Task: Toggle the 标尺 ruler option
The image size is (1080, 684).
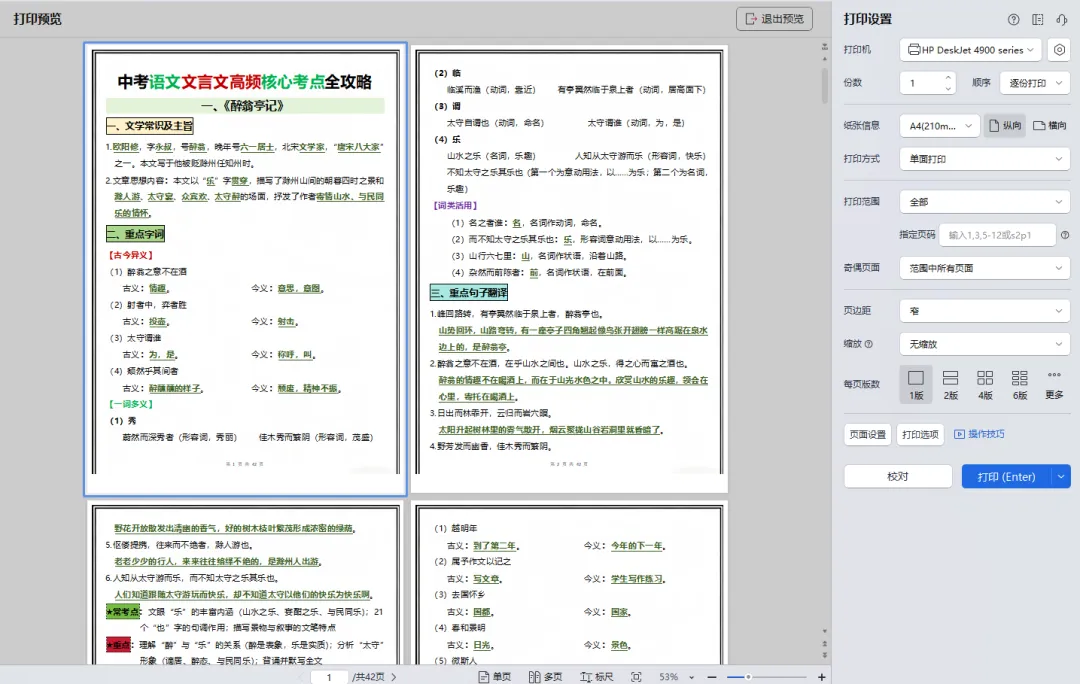Action: [596, 677]
